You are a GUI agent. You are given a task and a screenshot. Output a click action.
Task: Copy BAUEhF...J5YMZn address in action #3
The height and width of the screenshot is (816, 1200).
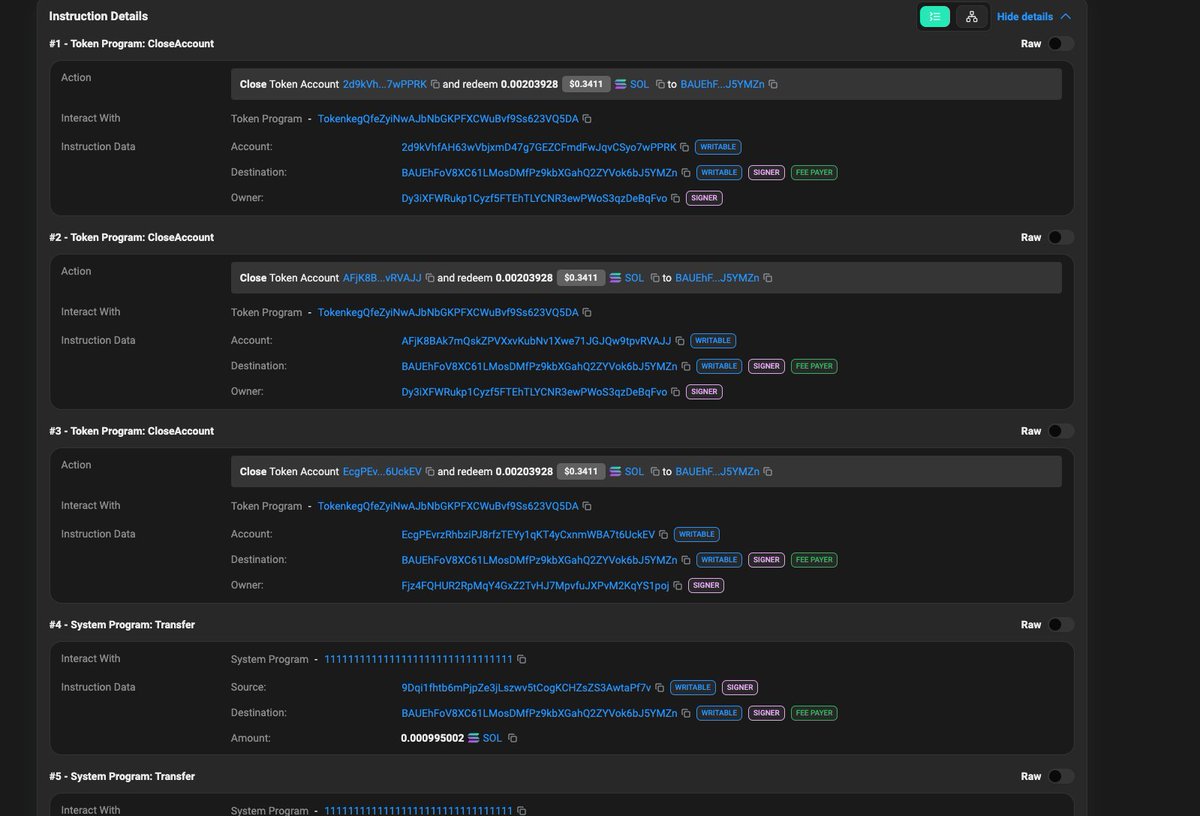pos(768,472)
